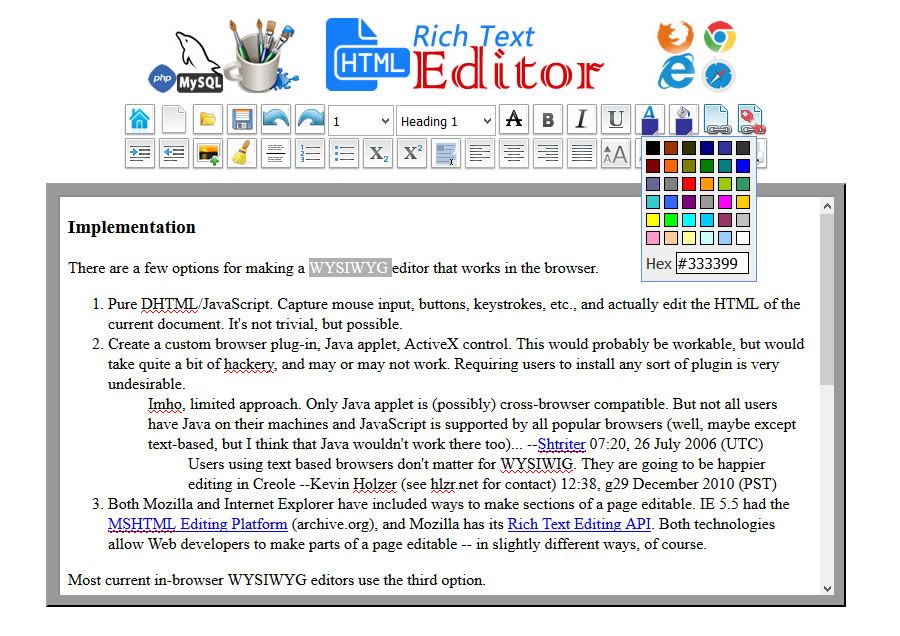Toggle bold formatting
The width and height of the screenshot is (900, 636).
pos(548,119)
